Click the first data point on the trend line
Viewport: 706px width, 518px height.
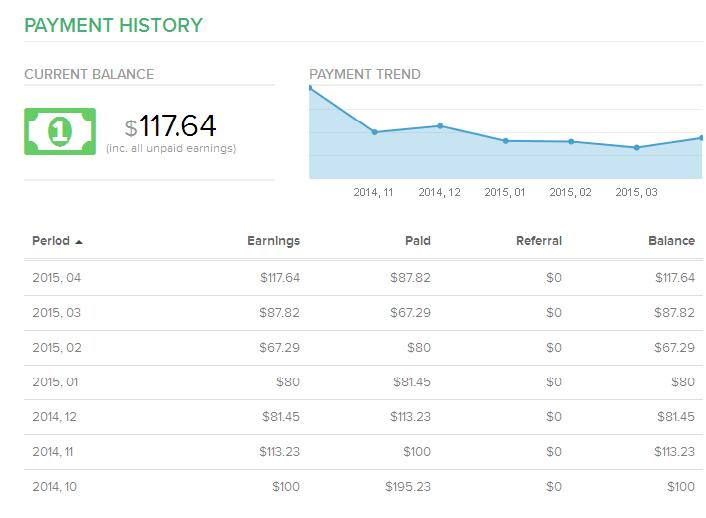[310, 88]
